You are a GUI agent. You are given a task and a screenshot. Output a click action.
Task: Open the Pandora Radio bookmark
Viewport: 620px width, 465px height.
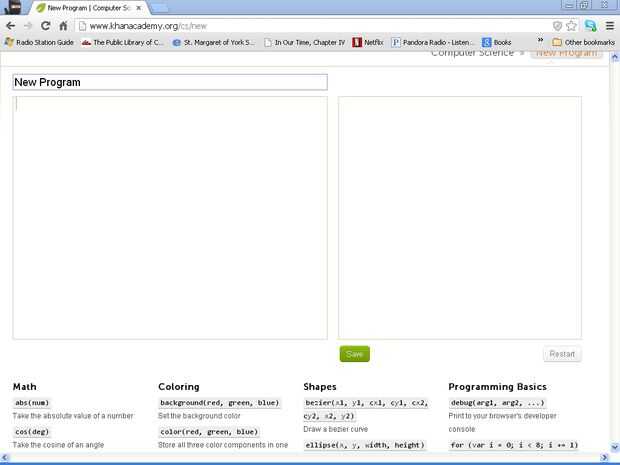coord(432,42)
